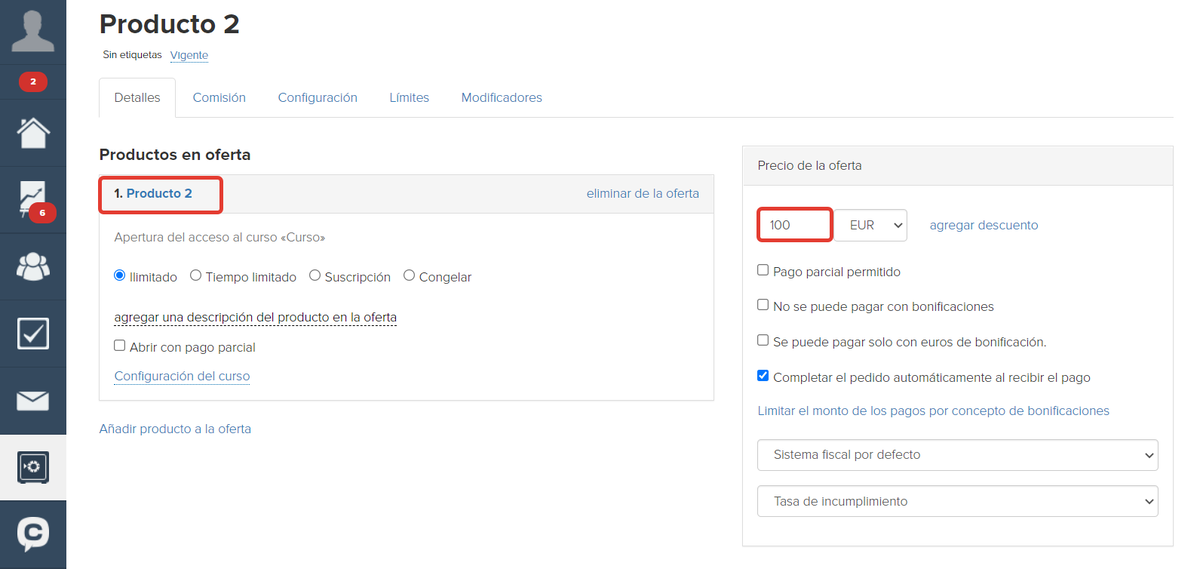Click the red notification badge showing 2
The image size is (1200, 569).
(33, 82)
